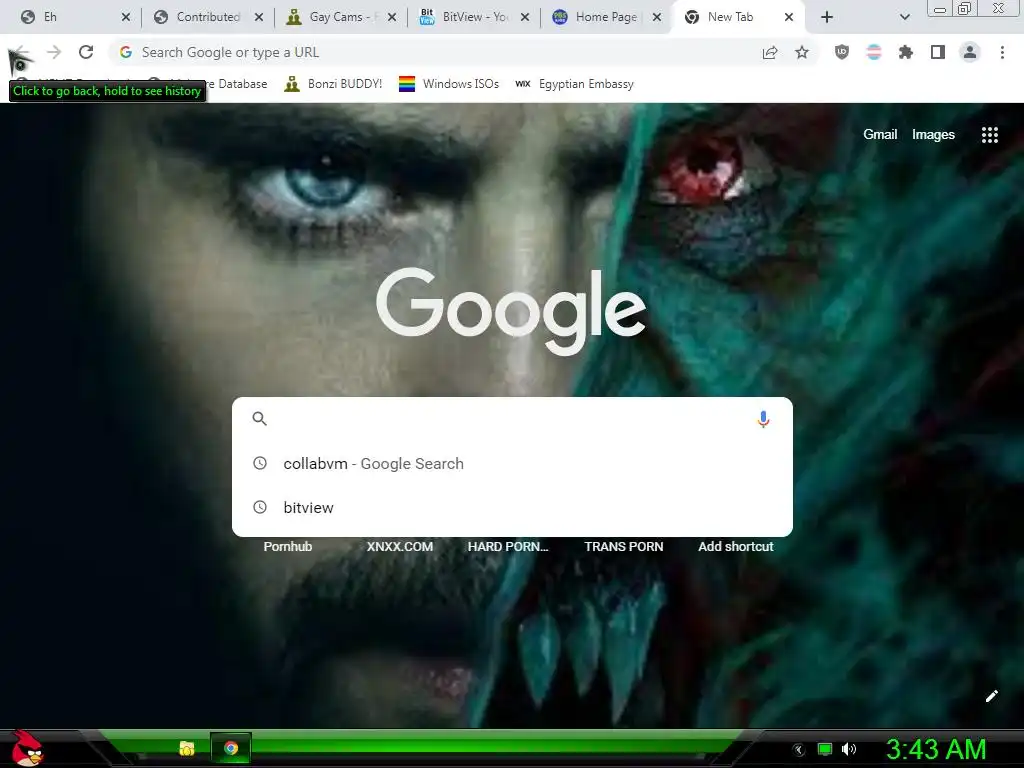Reload the page with the refresh icon

point(86,52)
